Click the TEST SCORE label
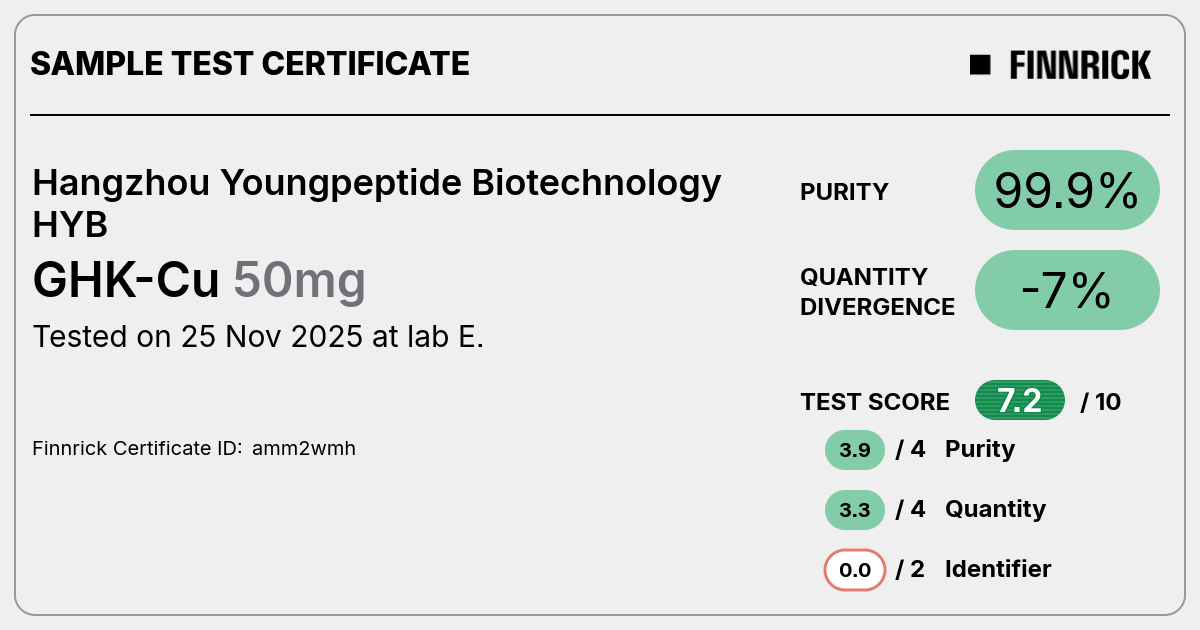Screen dimensions: 1200x630 click(x=875, y=402)
